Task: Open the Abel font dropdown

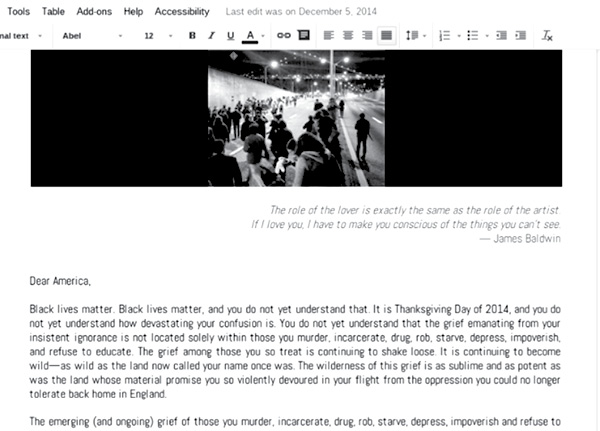Action: [x=92, y=36]
